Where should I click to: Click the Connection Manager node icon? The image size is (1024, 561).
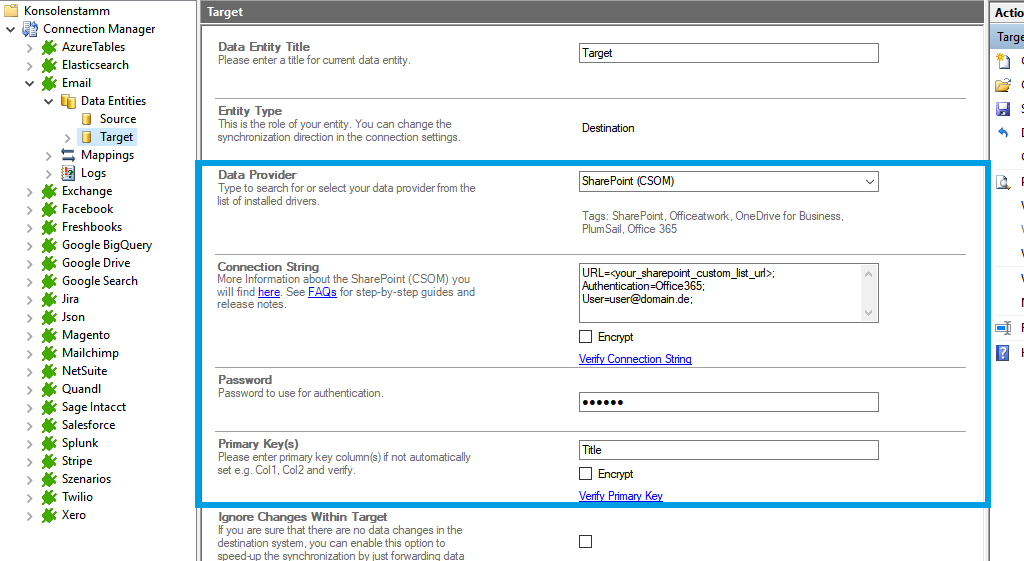click(30, 29)
